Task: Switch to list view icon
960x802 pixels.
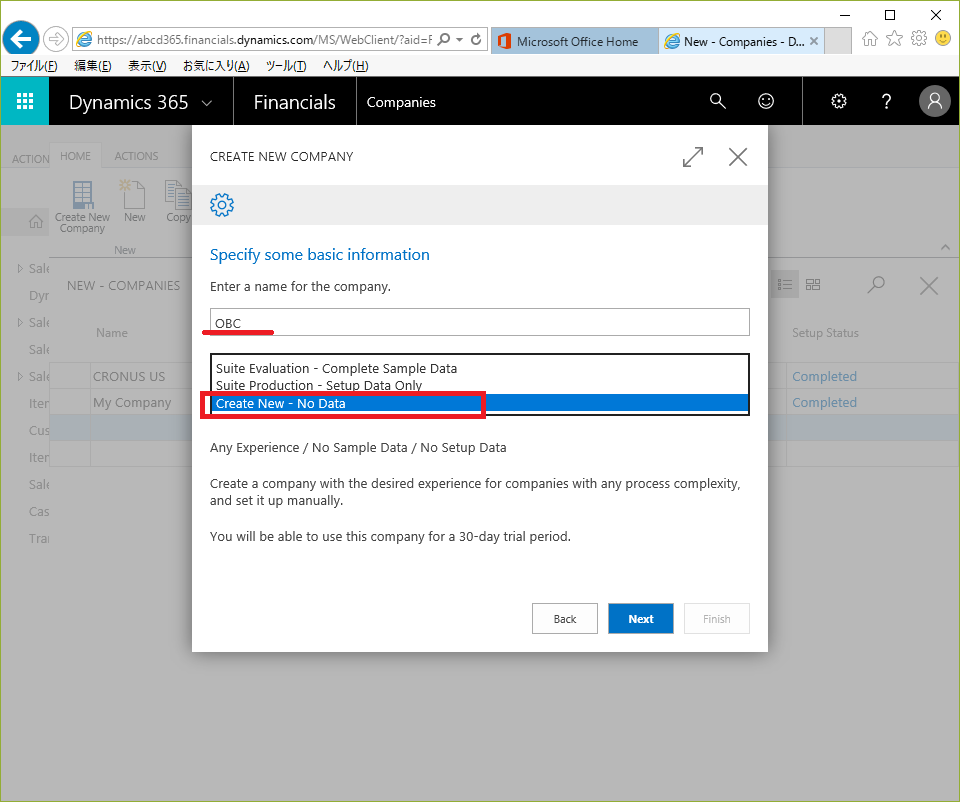Action: pos(784,285)
